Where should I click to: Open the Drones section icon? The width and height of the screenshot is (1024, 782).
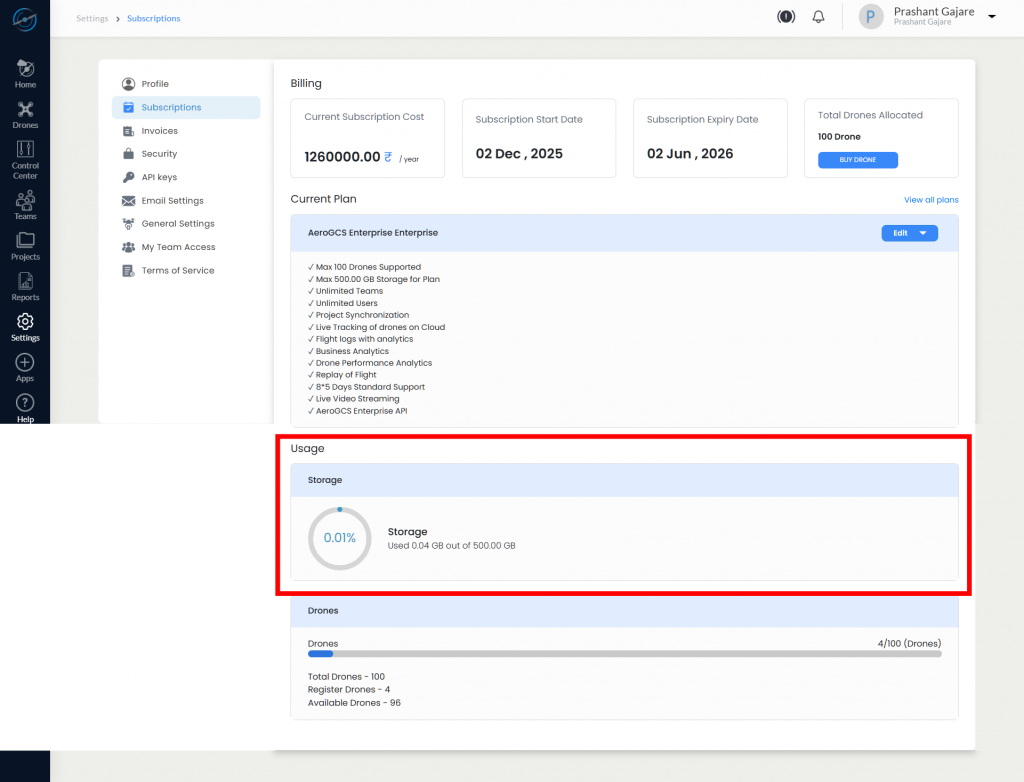coord(25,109)
